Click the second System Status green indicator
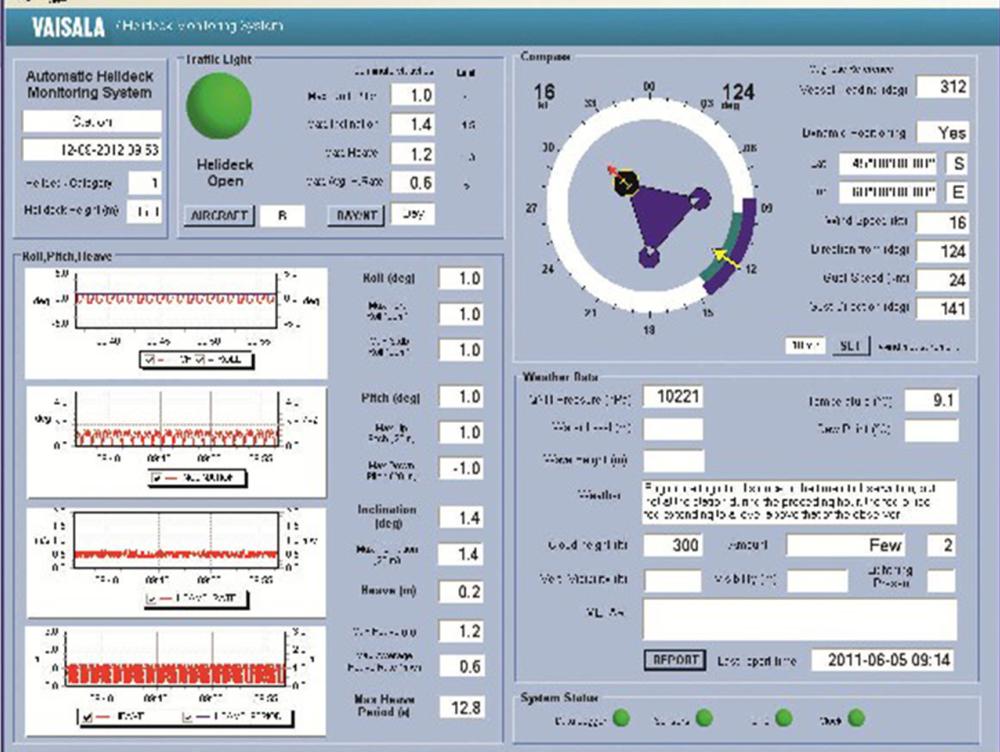The image size is (1000, 752). pyautogui.click(x=704, y=717)
